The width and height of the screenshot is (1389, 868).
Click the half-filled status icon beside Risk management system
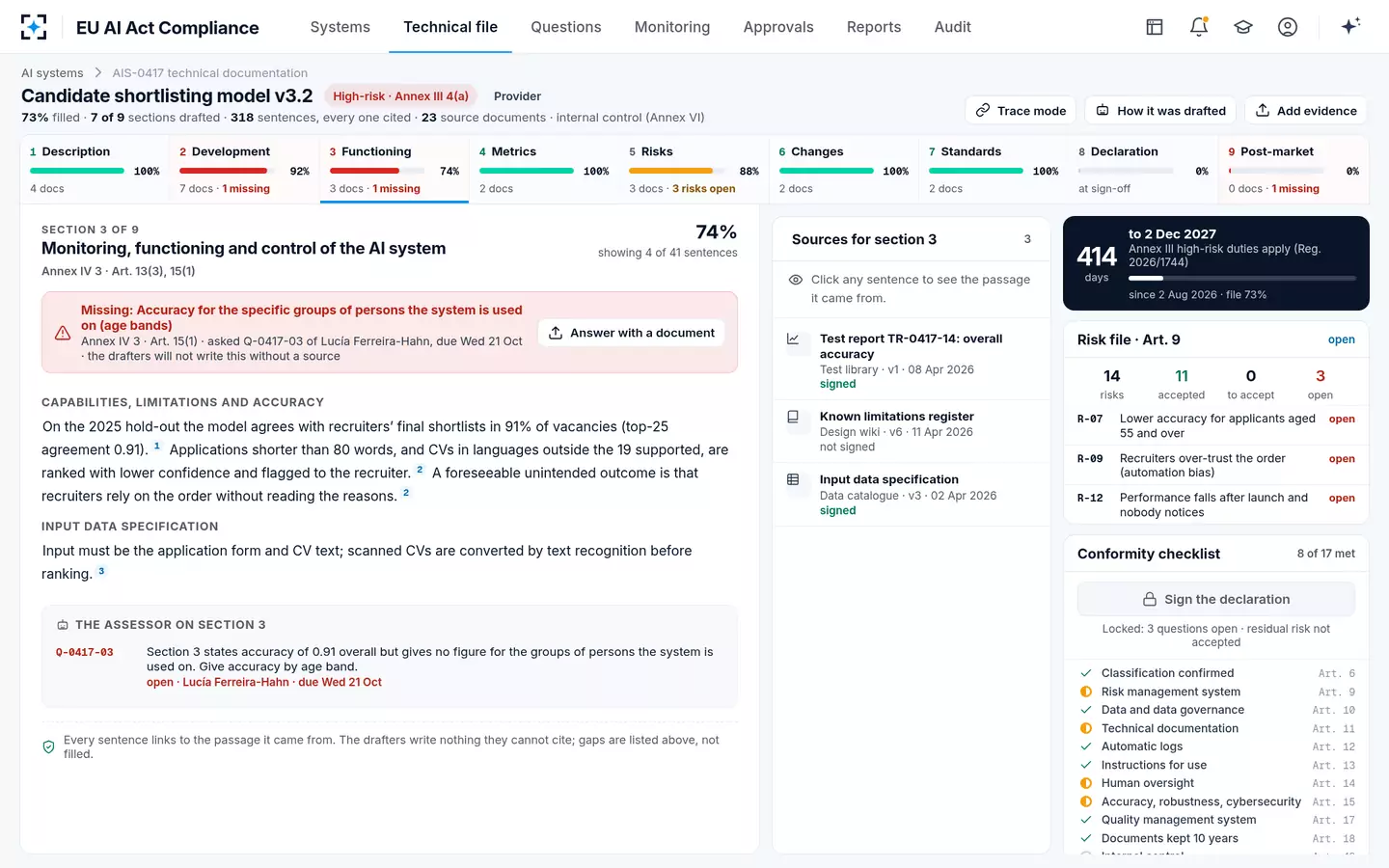click(x=1086, y=692)
